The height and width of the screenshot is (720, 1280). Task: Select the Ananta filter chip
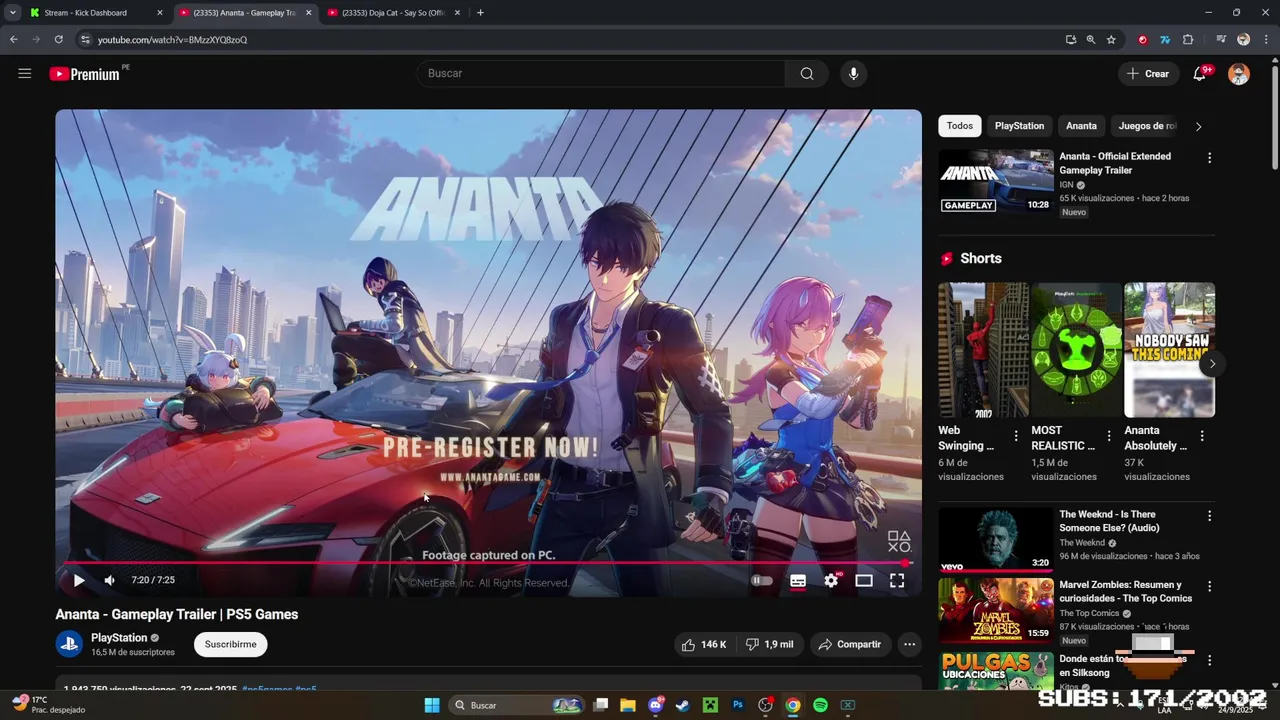click(x=1081, y=126)
